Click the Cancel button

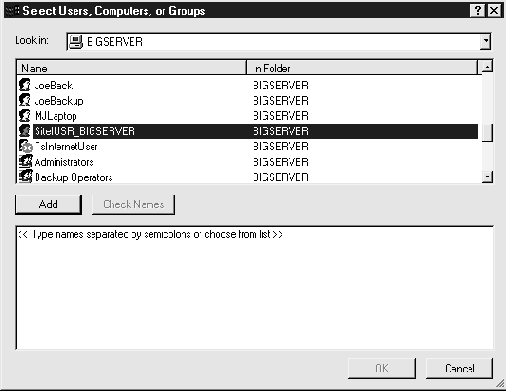pyautogui.click(x=459, y=368)
